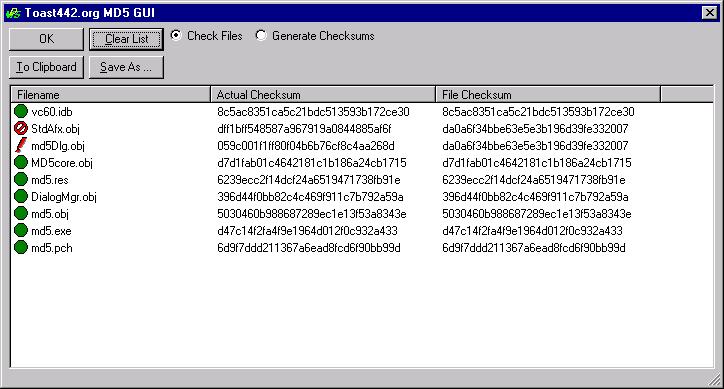Copy results with To Clipboard button
The image size is (724, 389).
coord(46,67)
